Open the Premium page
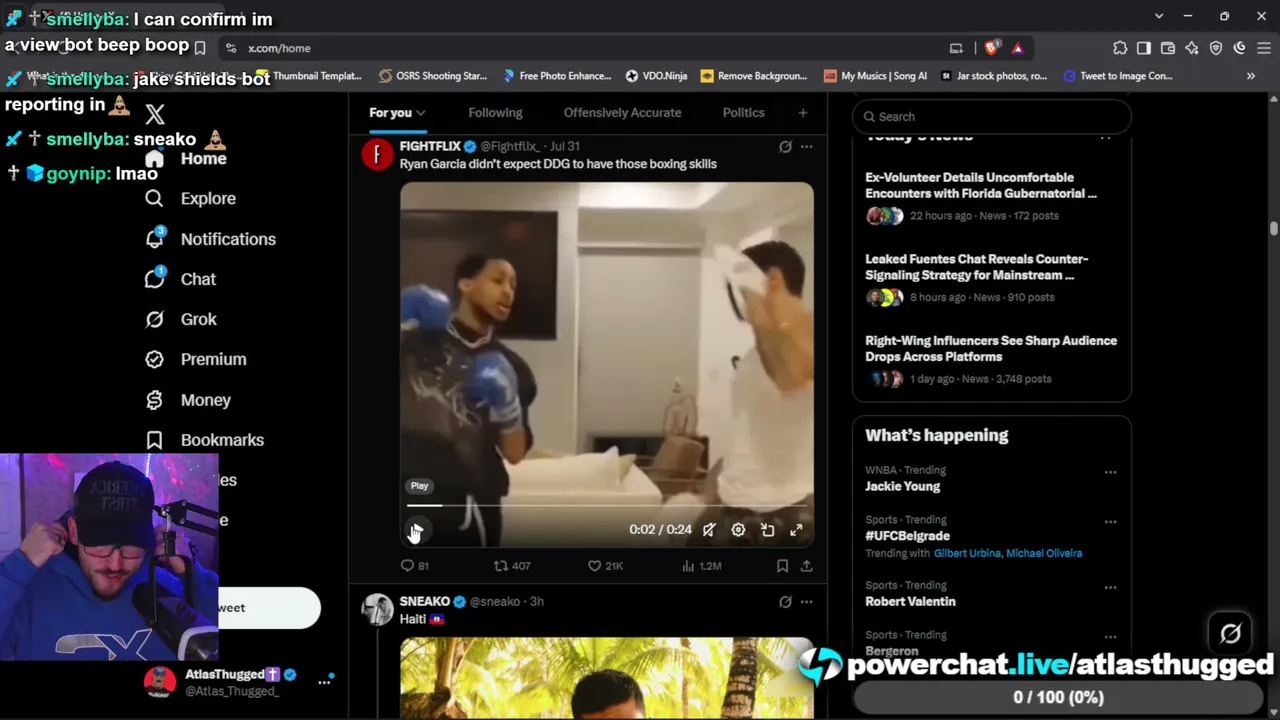This screenshot has width=1280, height=720. pyautogui.click(x=196, y=359)
